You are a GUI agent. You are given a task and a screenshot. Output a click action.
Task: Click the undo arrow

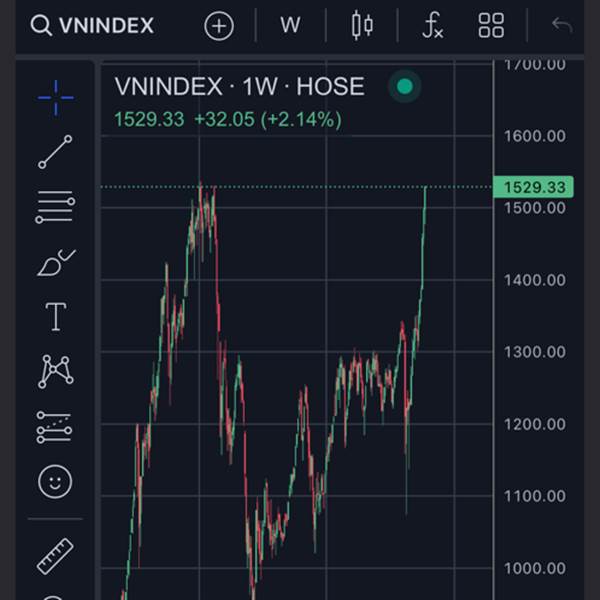pyautogui.click(x=562, y=26)
